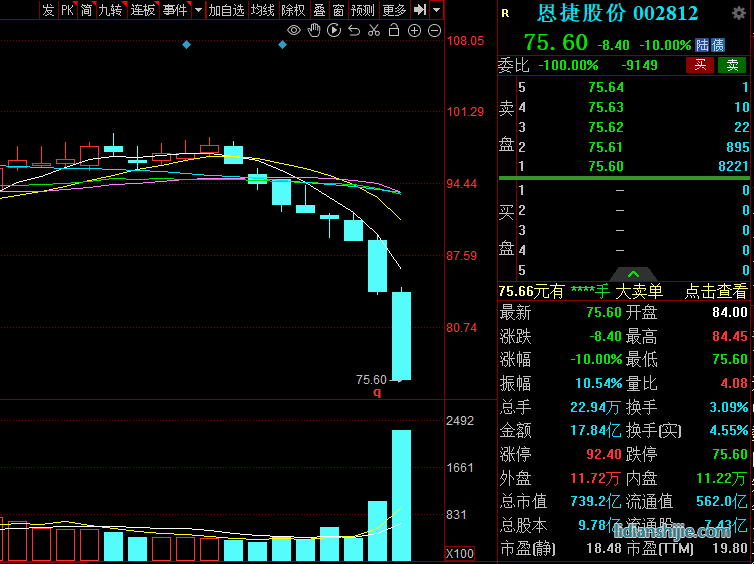Click the 75.60 price label on the chart
This screenshot has width=754, height=564.
click(371, 379)
